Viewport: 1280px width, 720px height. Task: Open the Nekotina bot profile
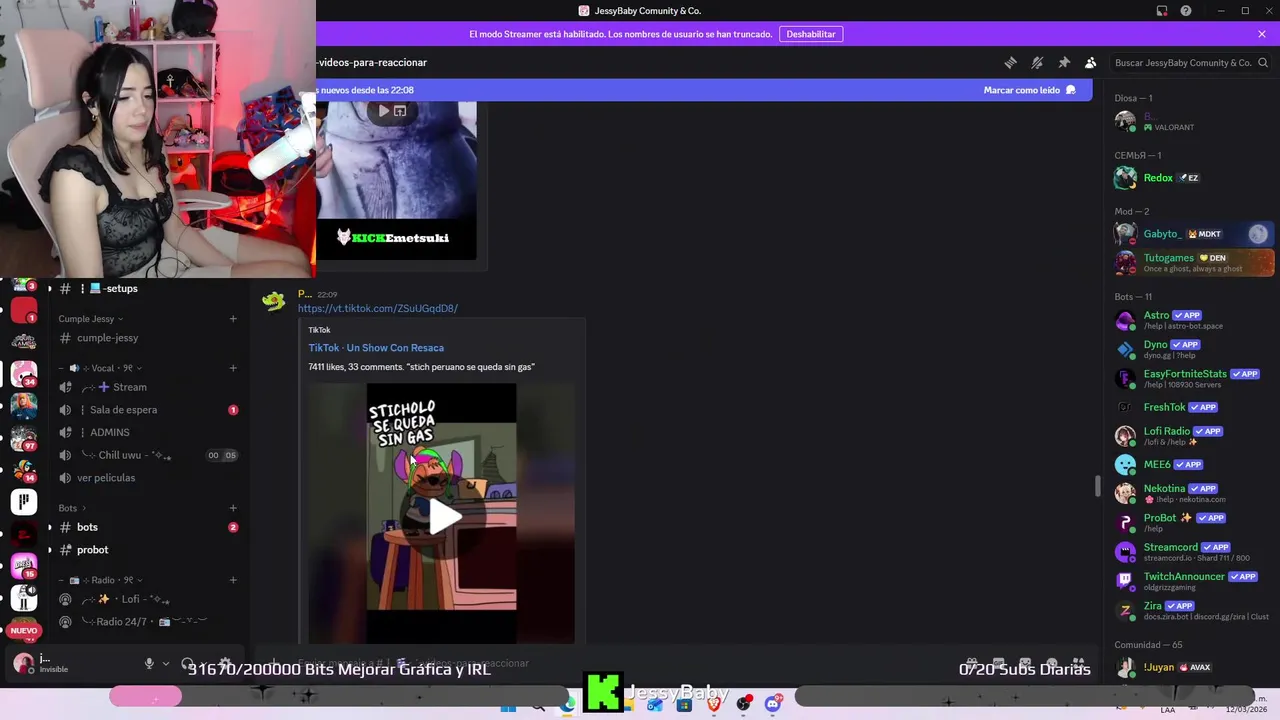(1193, 493)
